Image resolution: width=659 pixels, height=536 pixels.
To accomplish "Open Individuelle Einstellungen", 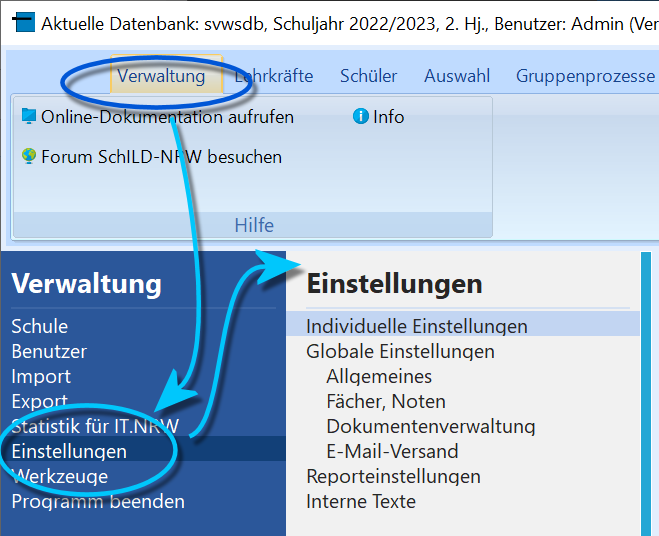I will [463, 324].
